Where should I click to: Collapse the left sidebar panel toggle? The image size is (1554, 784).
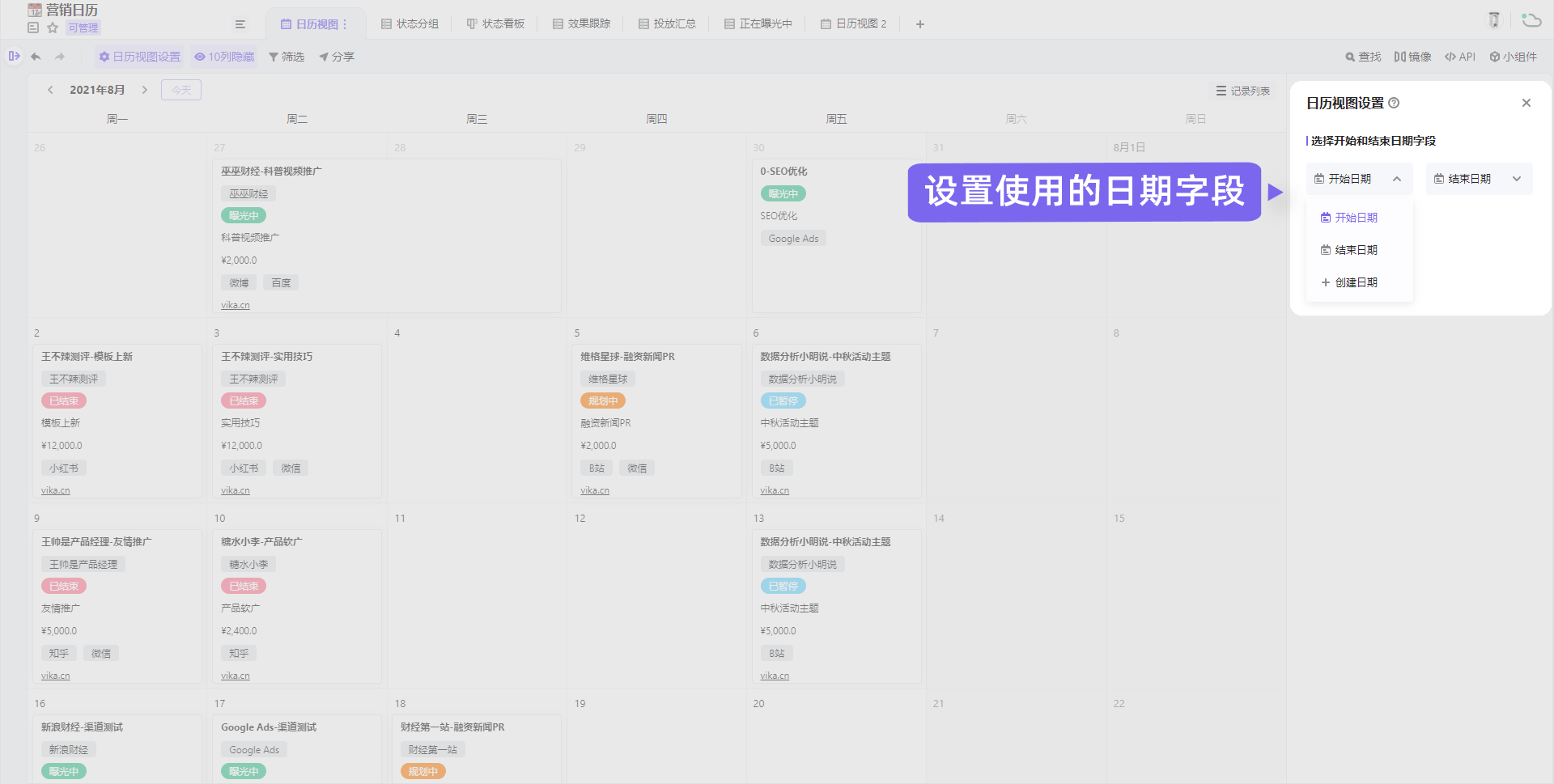[x=14, y=56]
